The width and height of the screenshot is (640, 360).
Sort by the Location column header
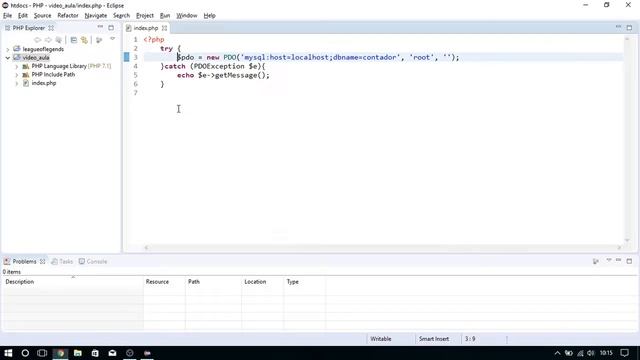262,282
